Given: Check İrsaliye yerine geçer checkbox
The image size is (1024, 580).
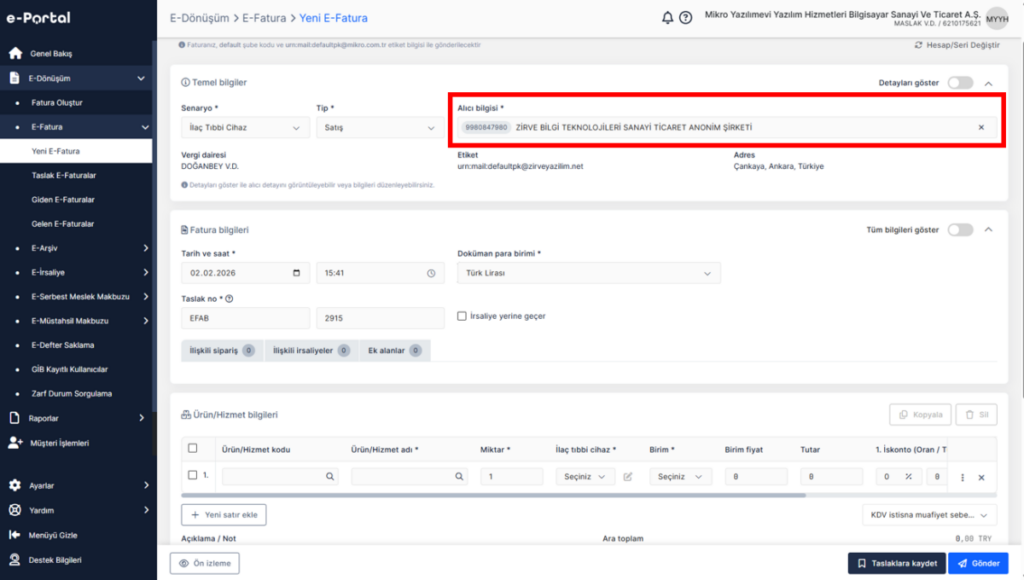Looking at the screenshot, I should [462, 316].
